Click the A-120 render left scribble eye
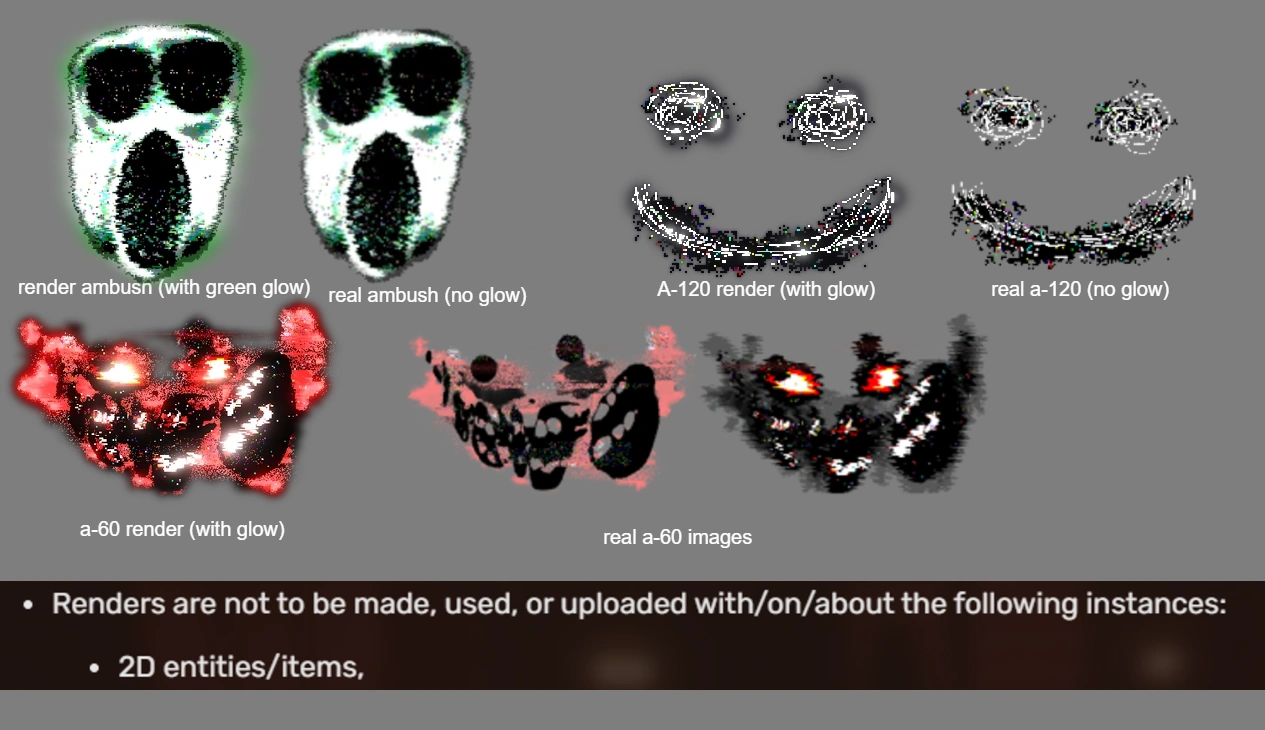This screenshot has width=1265, height=730. pyautogui.click(x=685, y=112)
